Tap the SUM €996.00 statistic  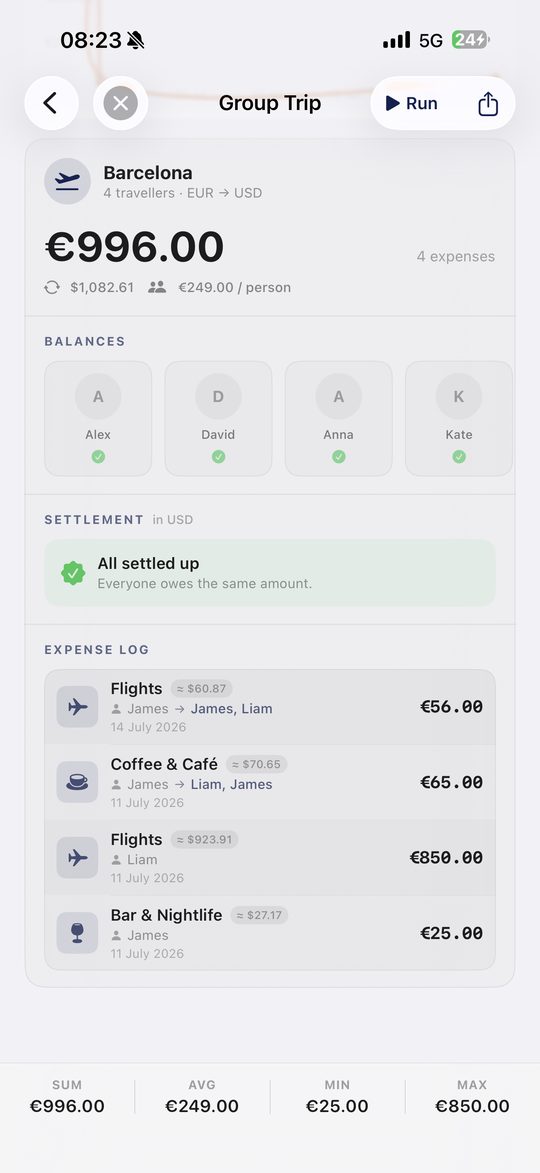pyautogui.click(x=67, y=1097)
